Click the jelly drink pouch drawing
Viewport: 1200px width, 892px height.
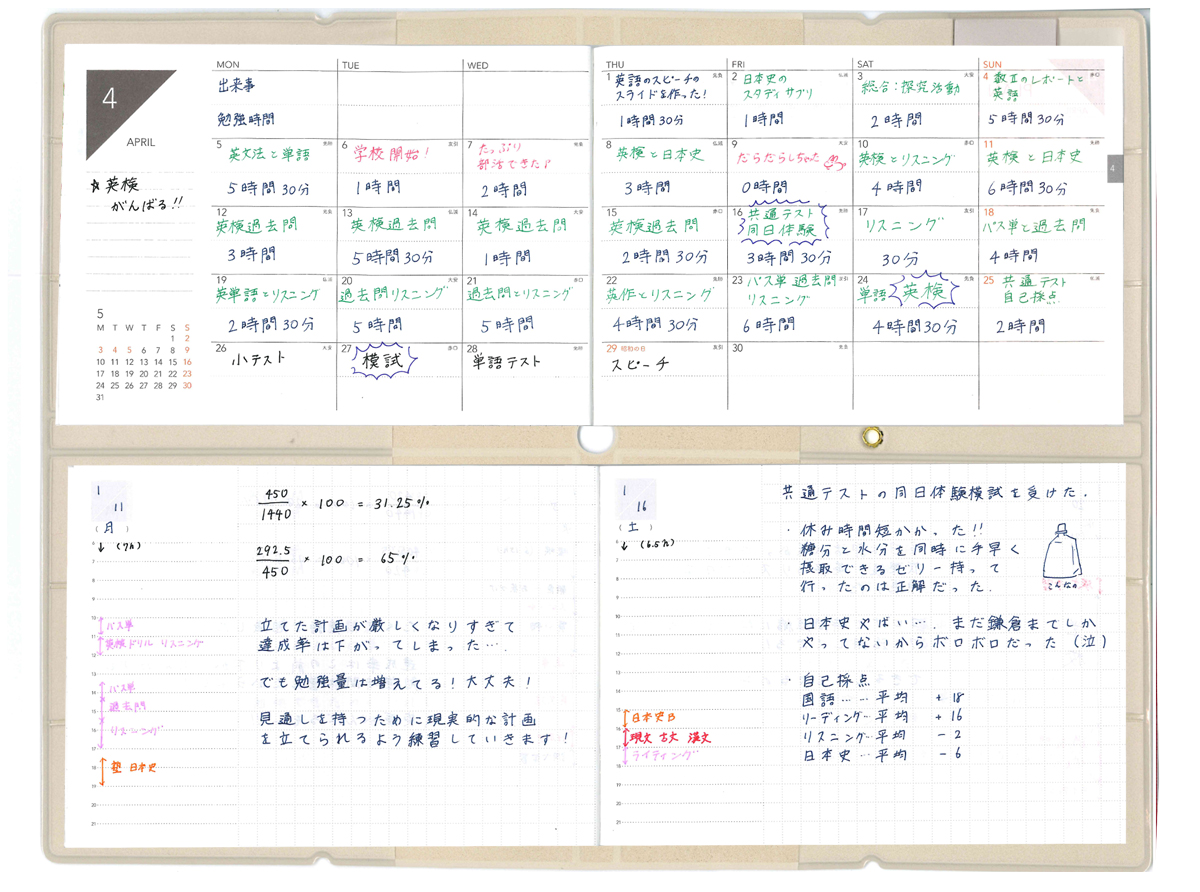(1061, 553)
